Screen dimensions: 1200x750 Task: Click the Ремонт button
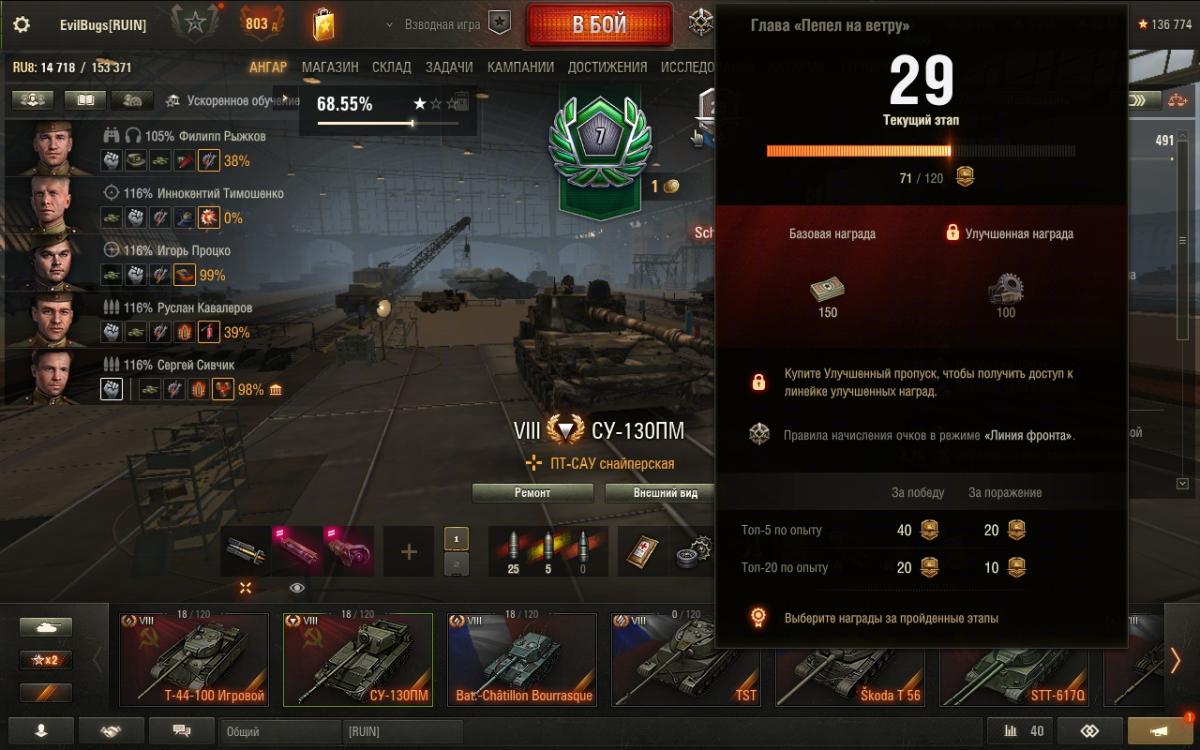(533, 493)
